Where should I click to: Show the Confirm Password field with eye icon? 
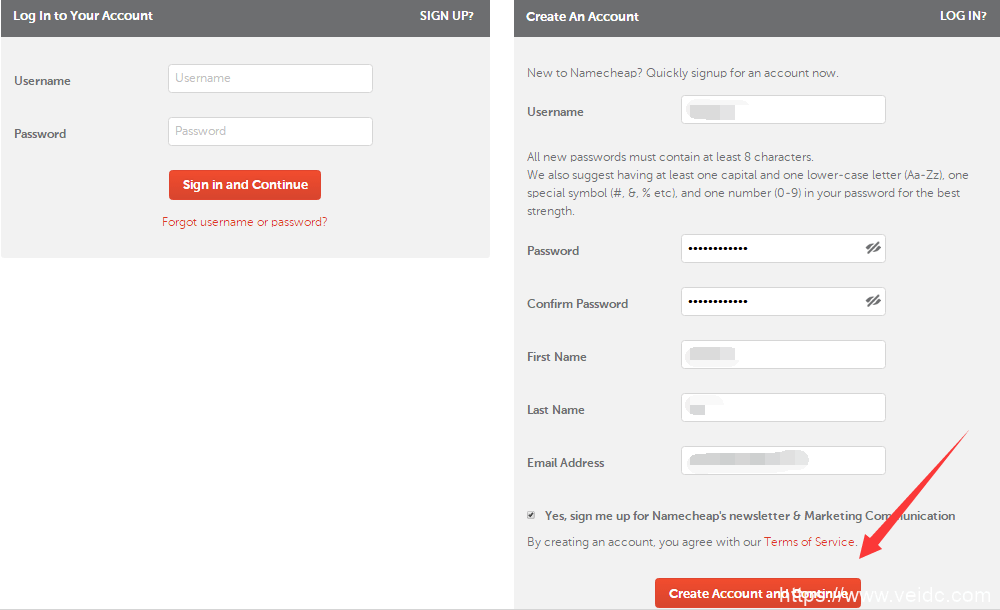[873, 301]
